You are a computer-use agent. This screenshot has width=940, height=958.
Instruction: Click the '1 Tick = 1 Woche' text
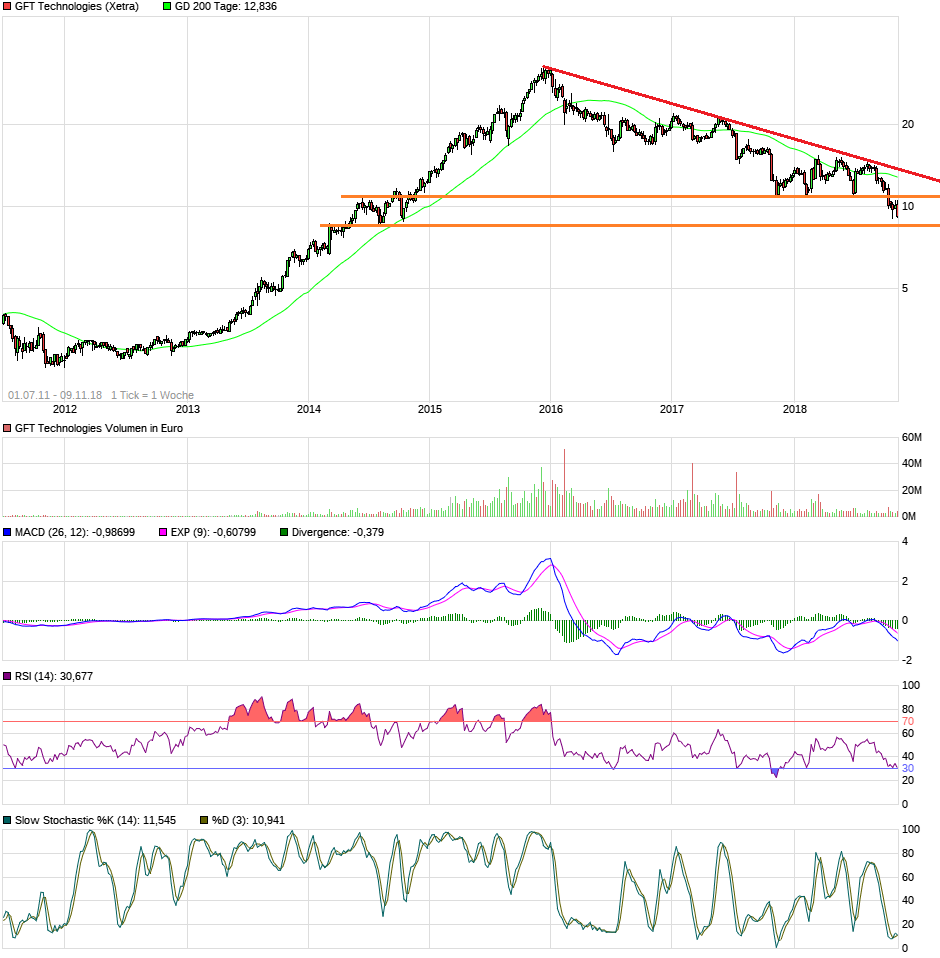(152, 395)
